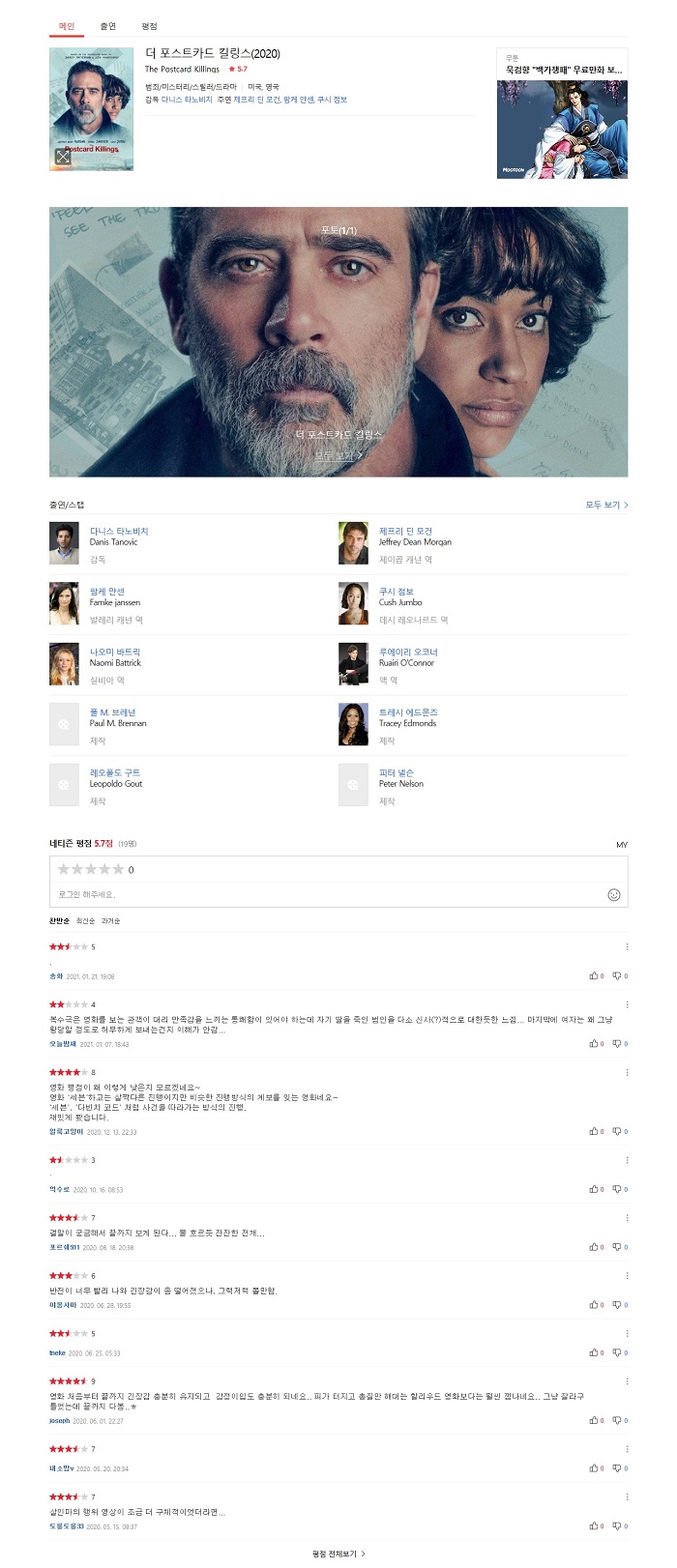Click the poster enlarge icon
The image size is (677, 1568).
(63, 157)
